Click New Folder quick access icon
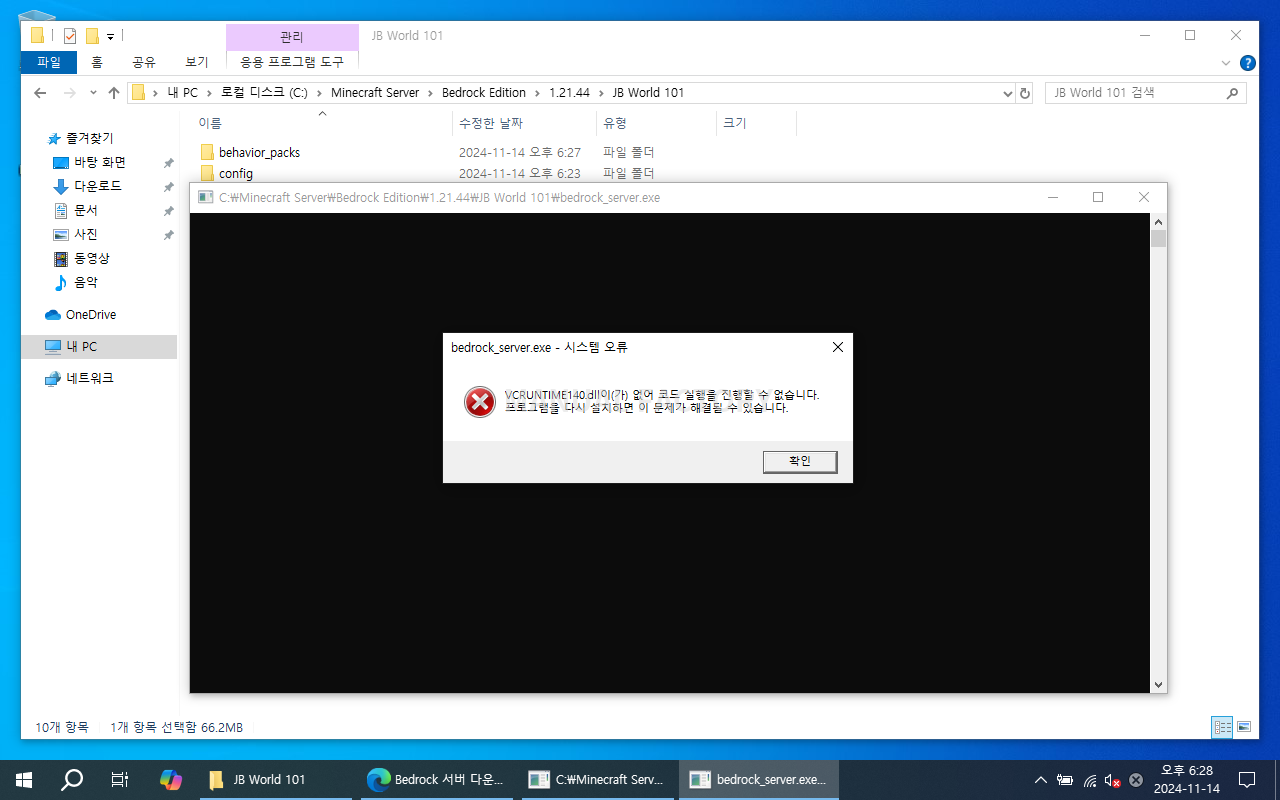The image size is (1280, 800). tap(92, 36)
